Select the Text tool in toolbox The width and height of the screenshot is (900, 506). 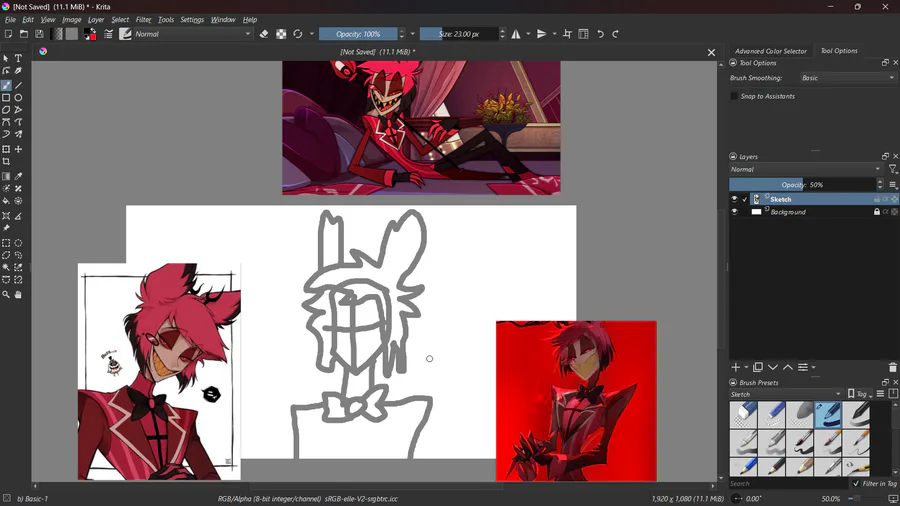(18, 59)
